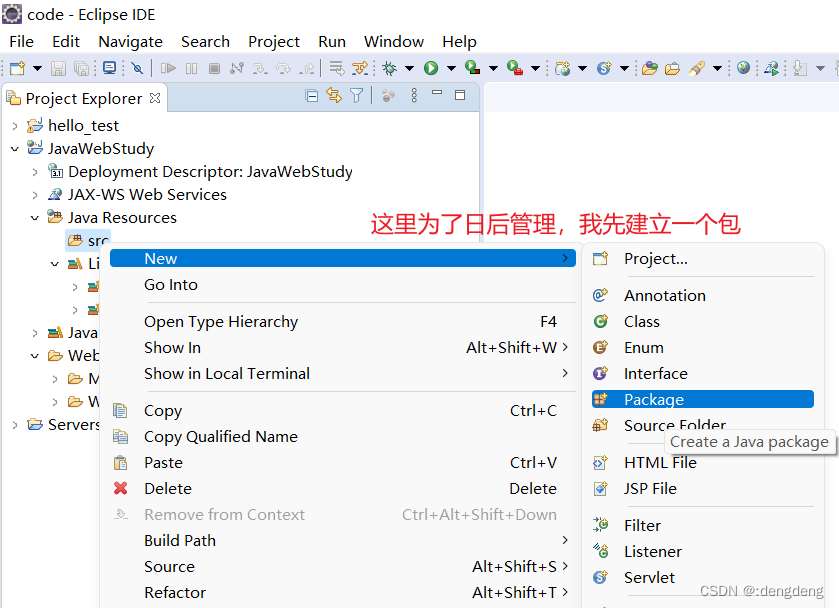This screenshot has height=608, width=839.
Task: Open the Project Explorer View Menu dots
Action: (x=414, y=95)
